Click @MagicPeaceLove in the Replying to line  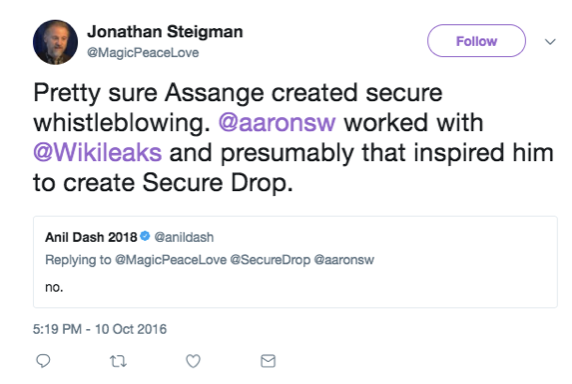coord(171,260)
